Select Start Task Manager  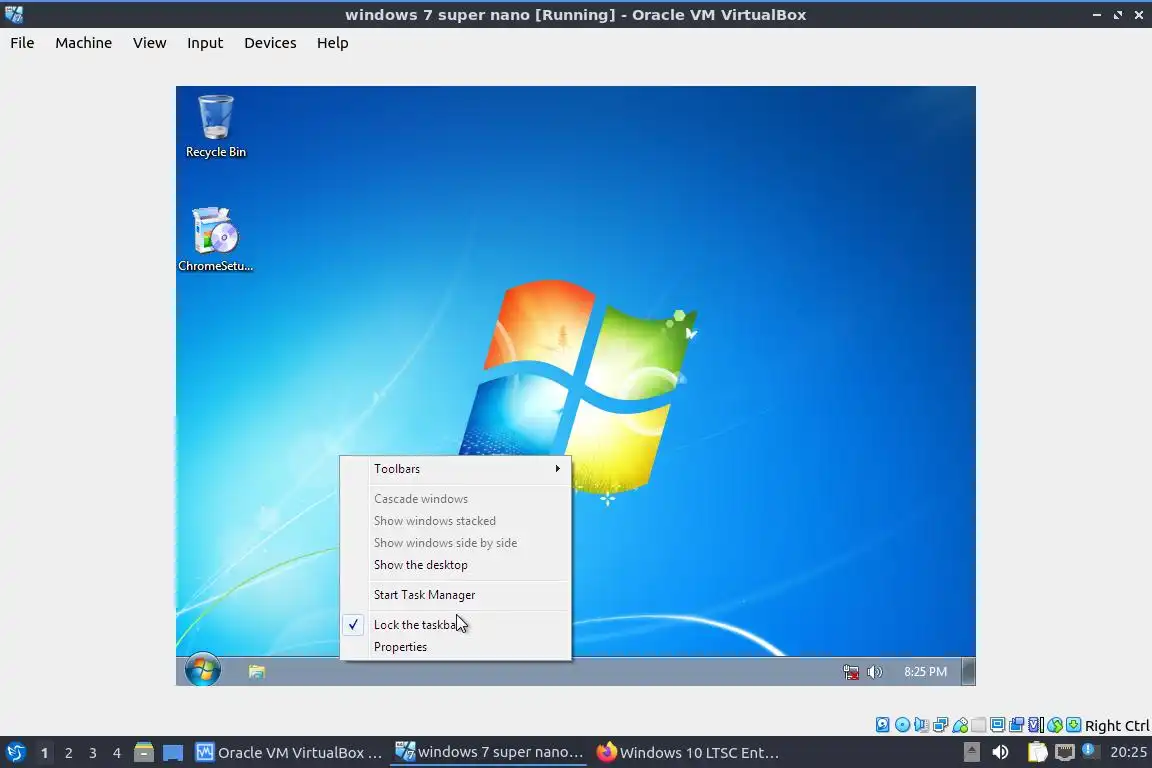(x=456, y=595)
